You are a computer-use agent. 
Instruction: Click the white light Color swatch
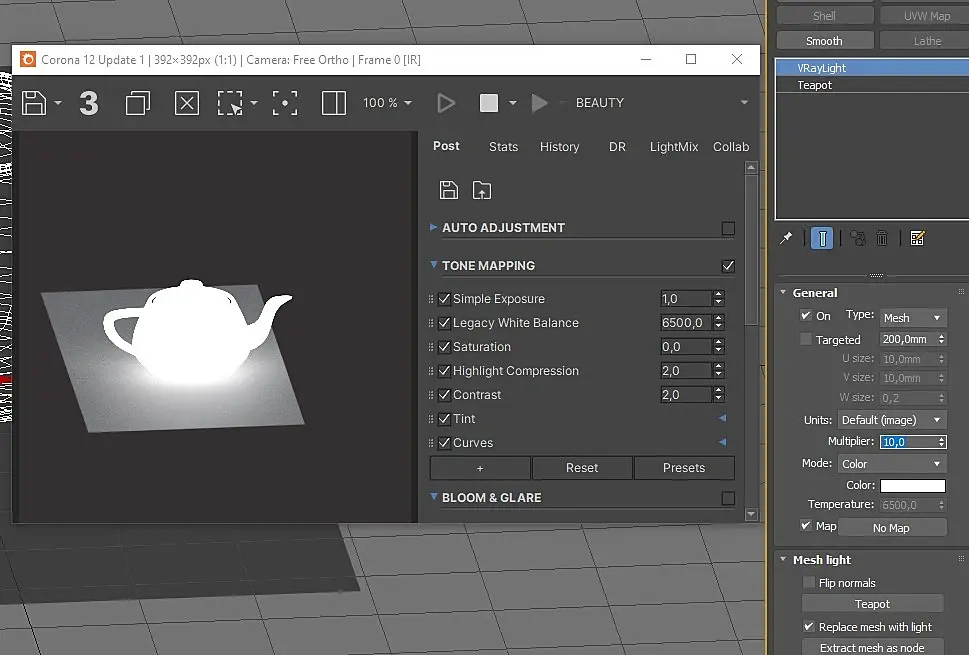click(x=912, y=486)
